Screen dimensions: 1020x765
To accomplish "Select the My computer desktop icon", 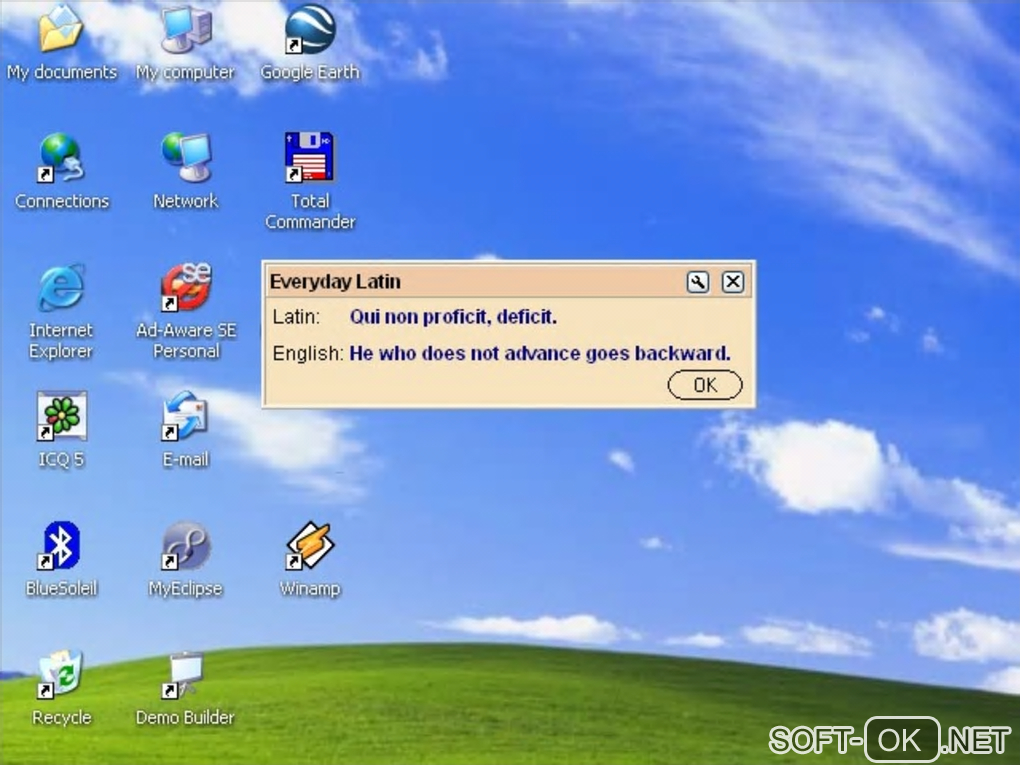I will click(186, 29).
